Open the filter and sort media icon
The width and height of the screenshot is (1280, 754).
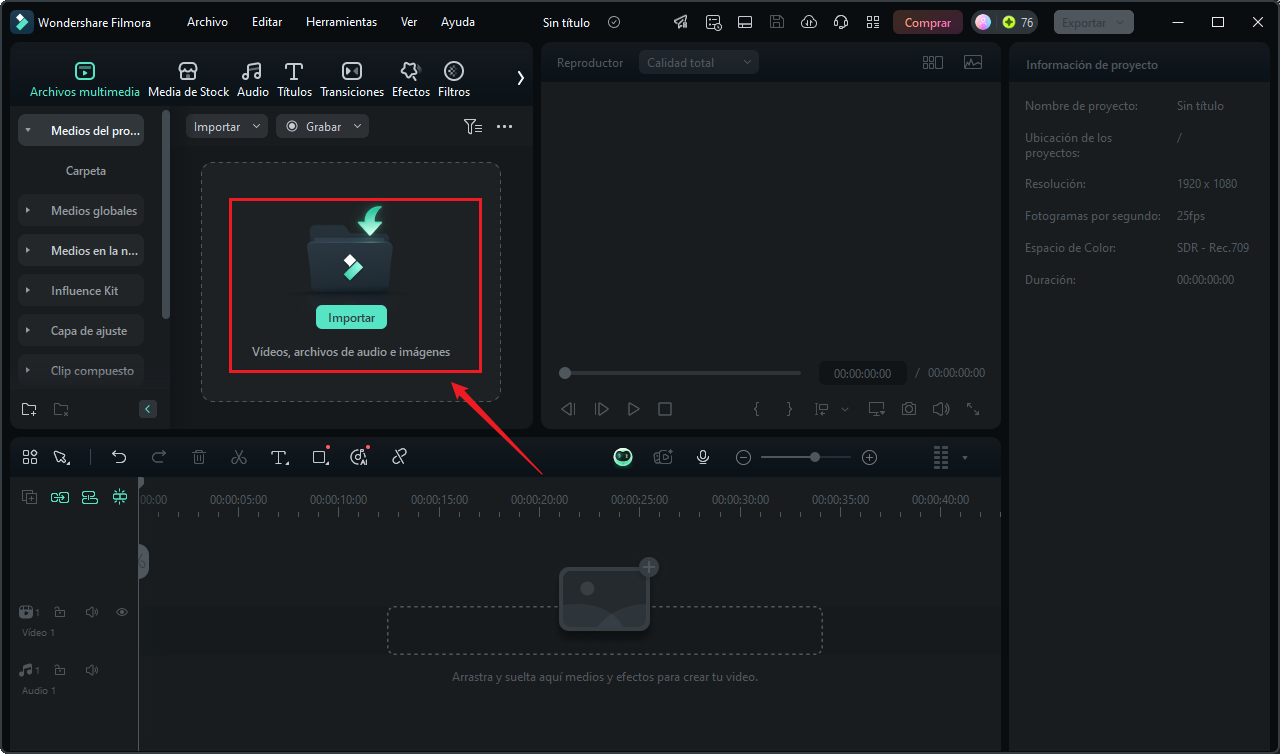click(x=473, y=127)
